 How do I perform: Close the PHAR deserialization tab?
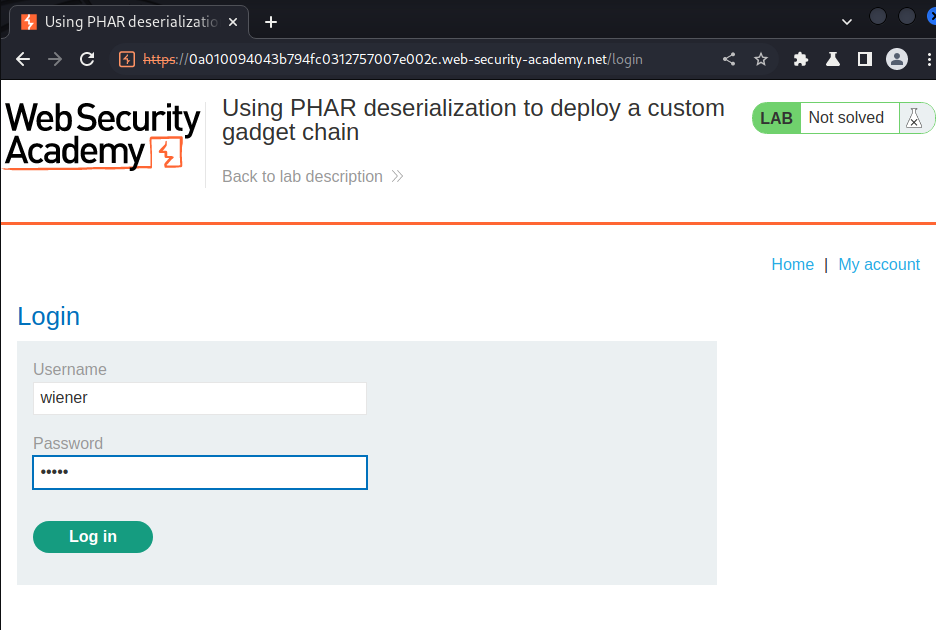pyautogui.click(x=233, y=22)
